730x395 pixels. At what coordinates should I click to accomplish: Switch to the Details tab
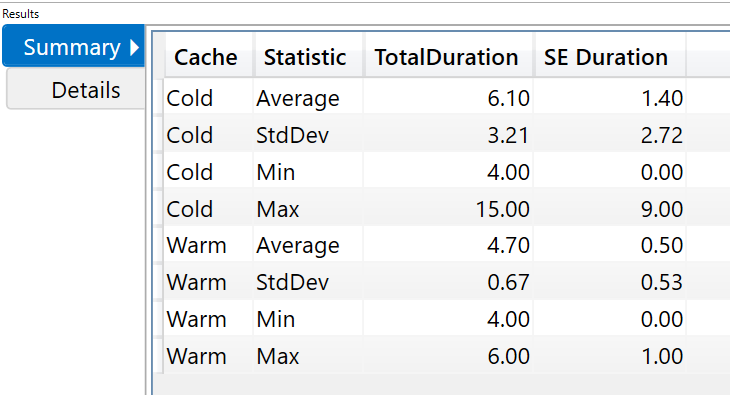coord(76,89)
